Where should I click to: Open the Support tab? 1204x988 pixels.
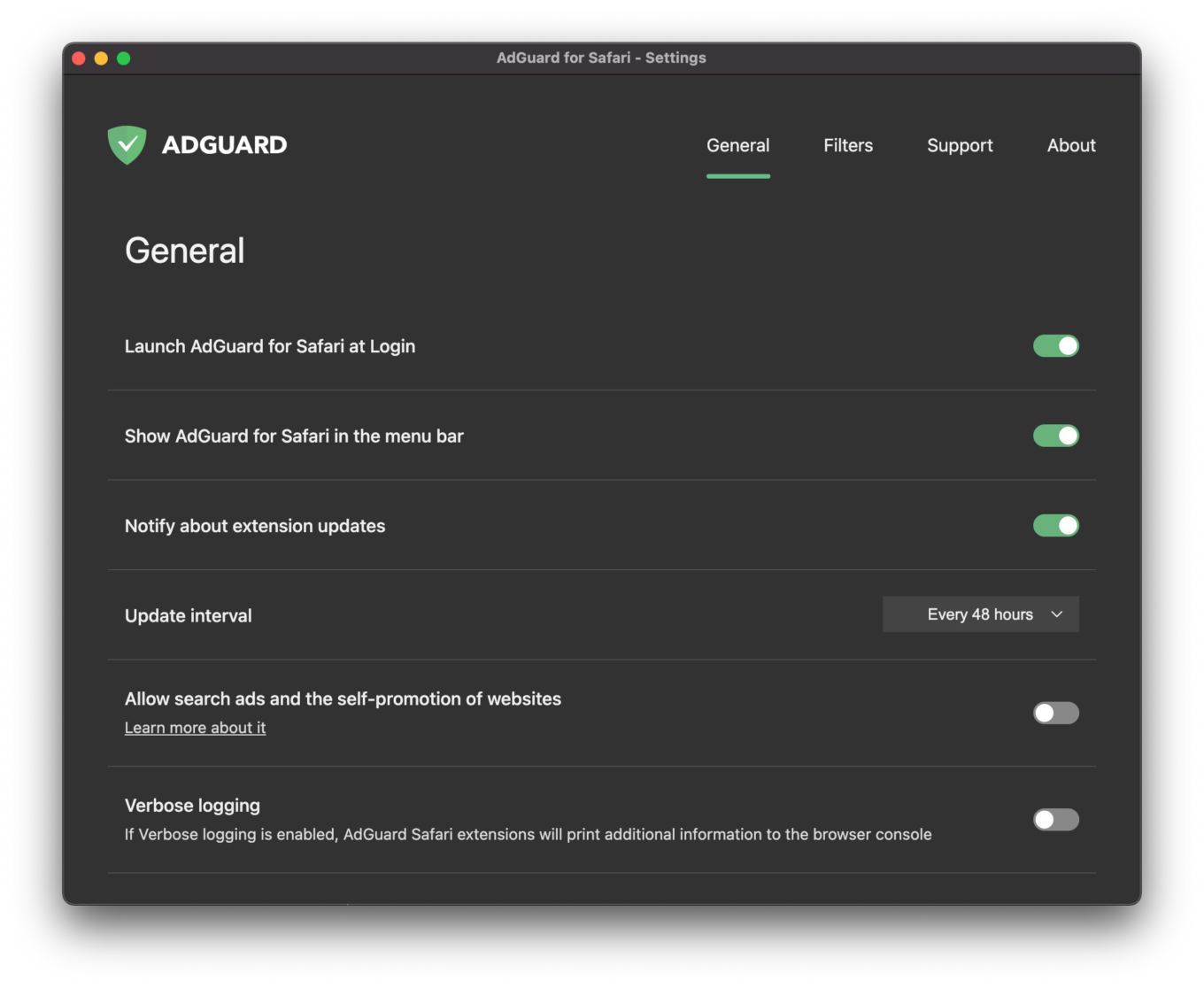pyautogui.click(x=959, y=146)
